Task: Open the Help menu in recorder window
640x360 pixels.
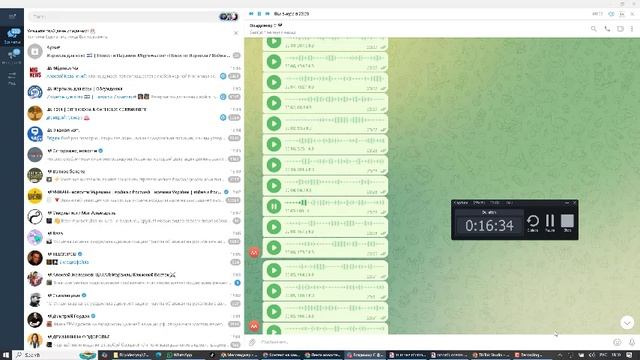Action: point(509,203)
